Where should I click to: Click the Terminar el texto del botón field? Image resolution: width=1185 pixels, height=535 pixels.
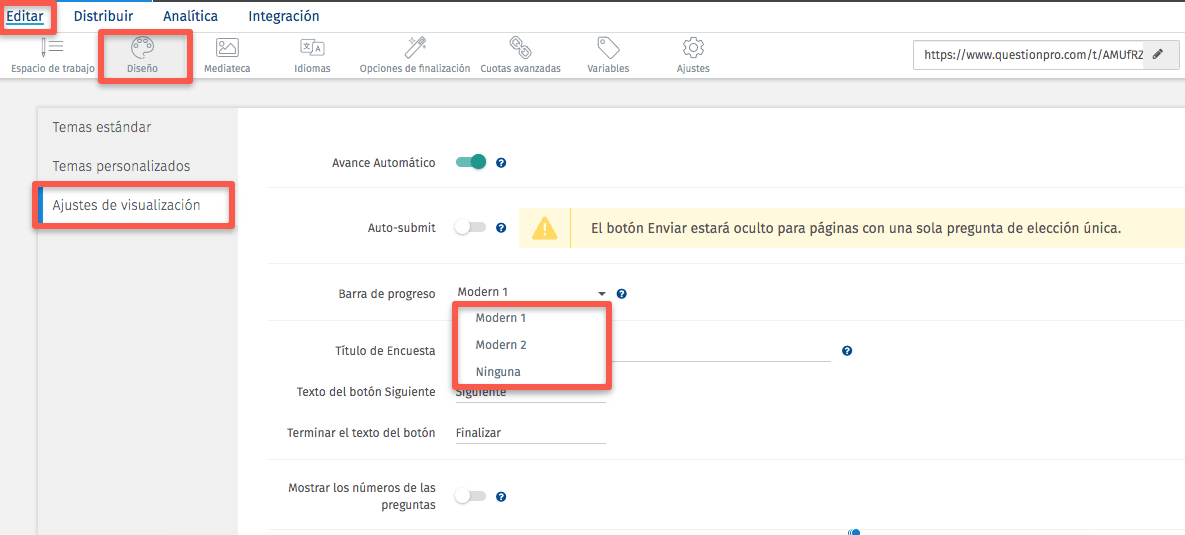pos(530,433)
